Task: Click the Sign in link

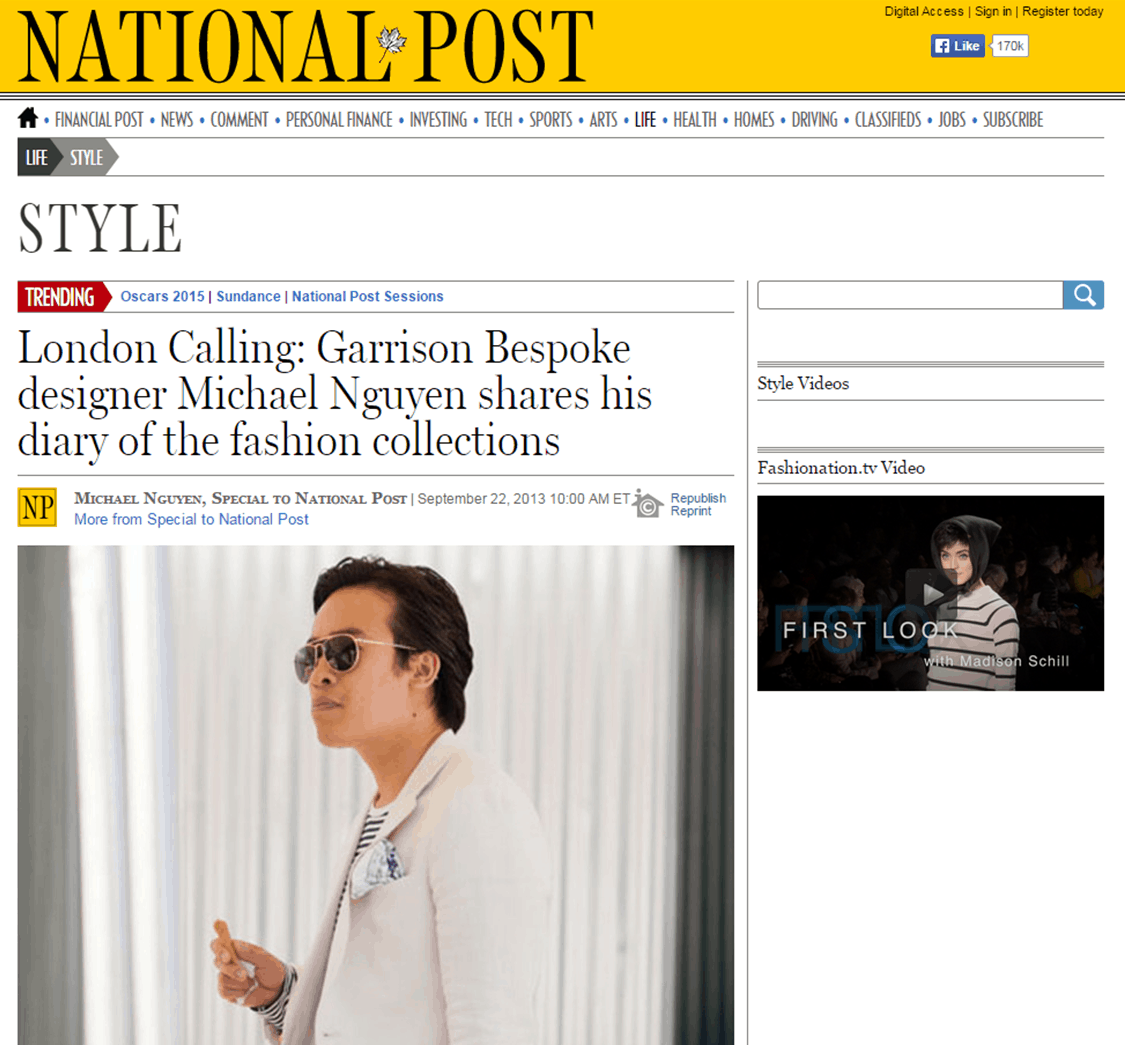Action: point(993,11)
